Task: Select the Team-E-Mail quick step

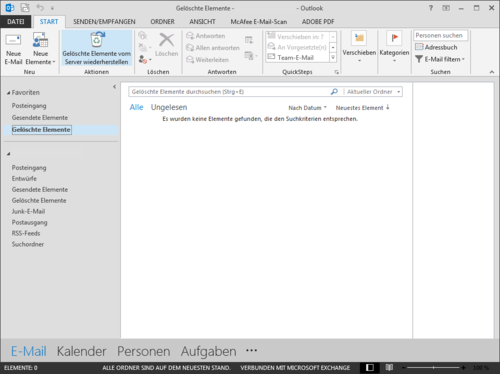Action: coord(298,57)
